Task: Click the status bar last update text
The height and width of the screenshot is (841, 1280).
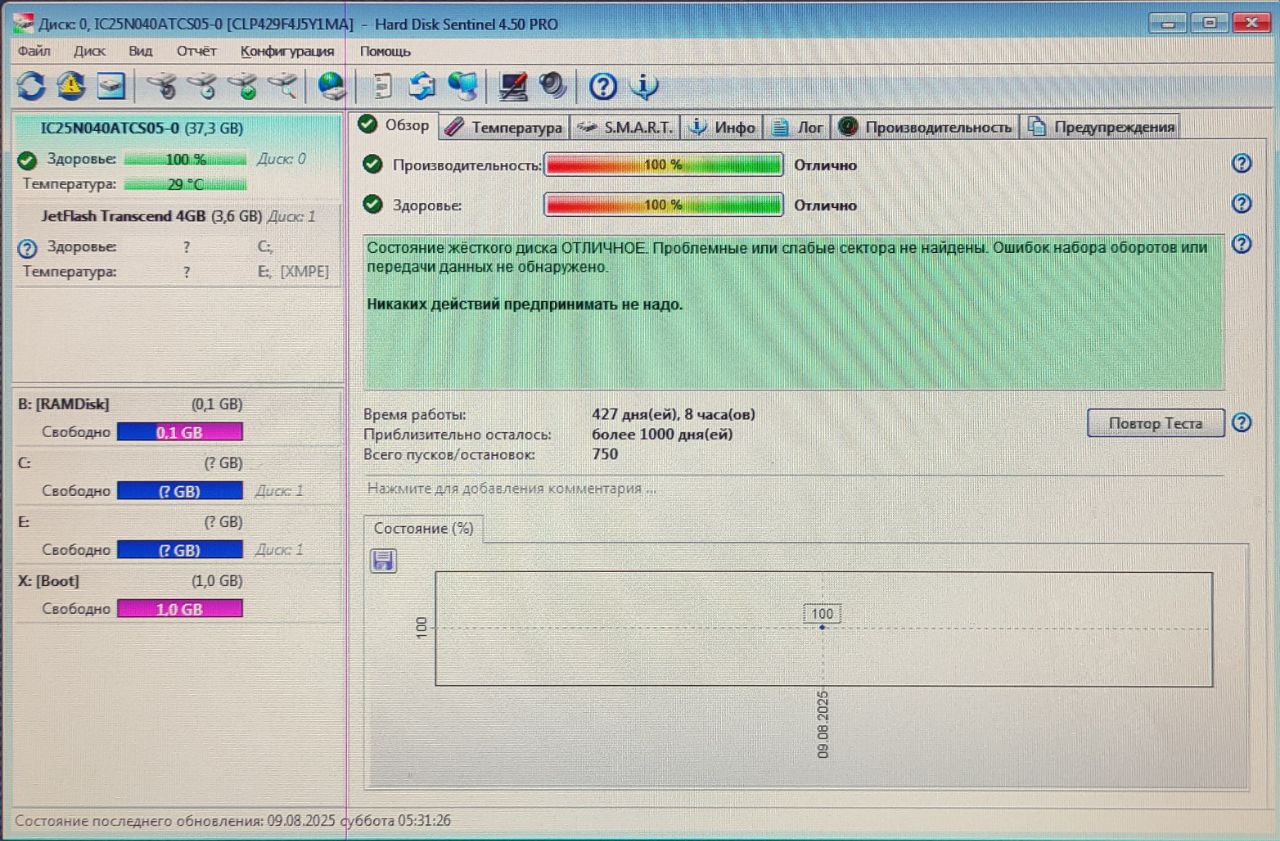Action: pyautogui.click(x=233, y=821)
